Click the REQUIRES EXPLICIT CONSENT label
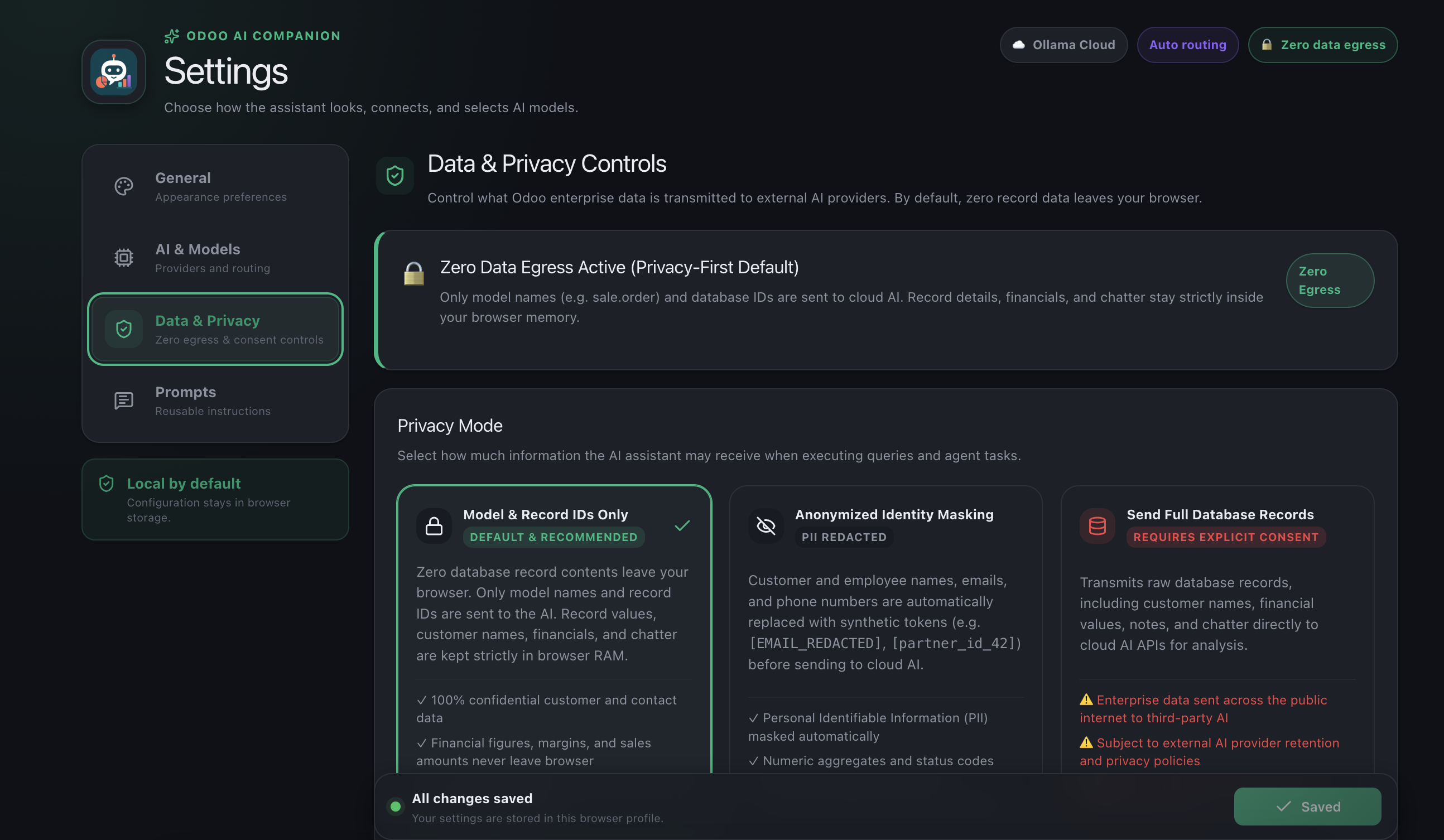1444x840 pixels. [1226, 538]
